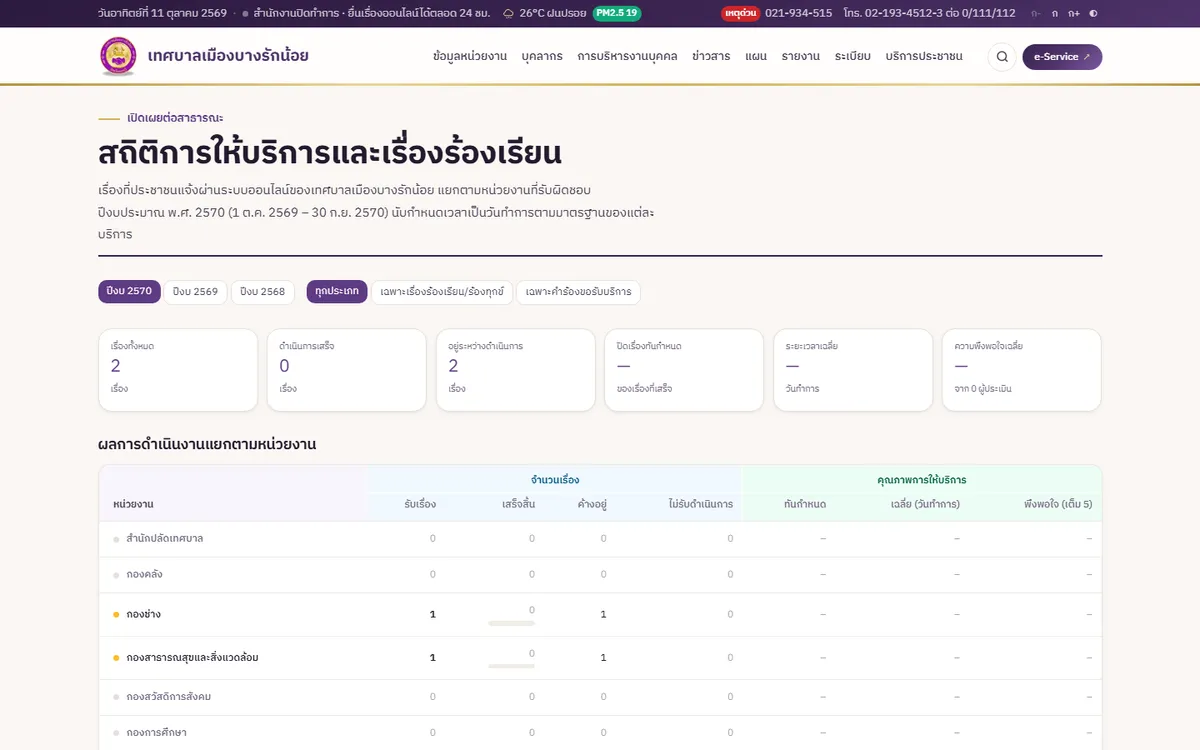
Task: Open the ข่าวสาร menu
Action: tap(711, 56)
